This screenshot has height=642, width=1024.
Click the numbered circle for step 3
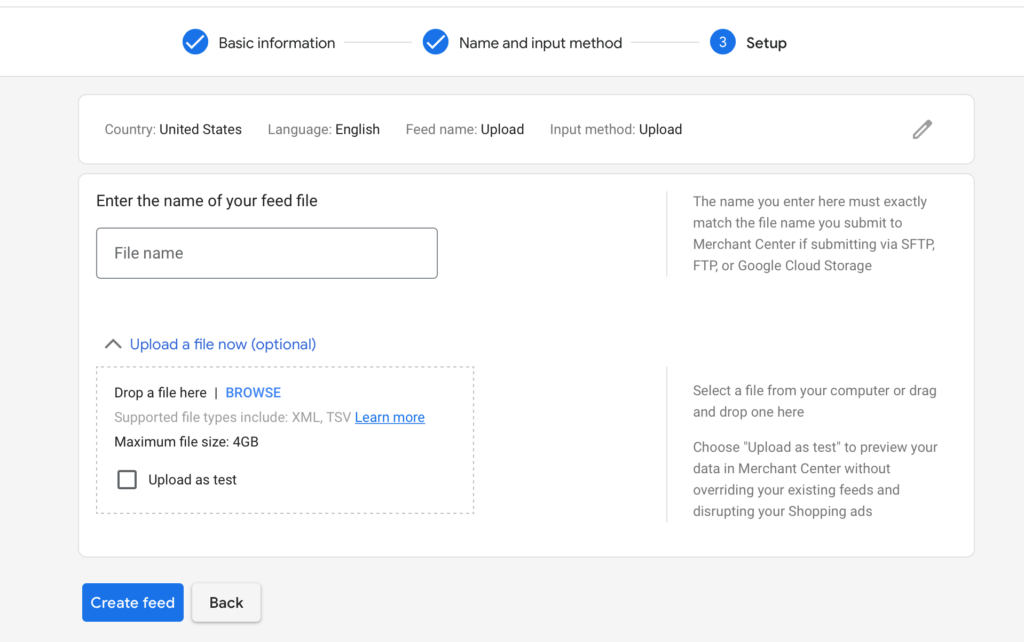722,42
